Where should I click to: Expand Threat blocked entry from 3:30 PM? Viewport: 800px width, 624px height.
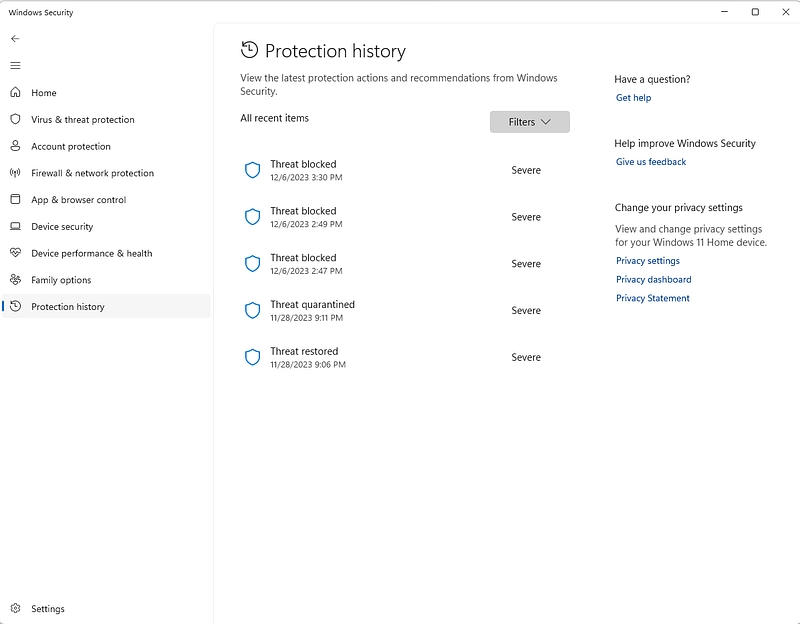point(405,170)
